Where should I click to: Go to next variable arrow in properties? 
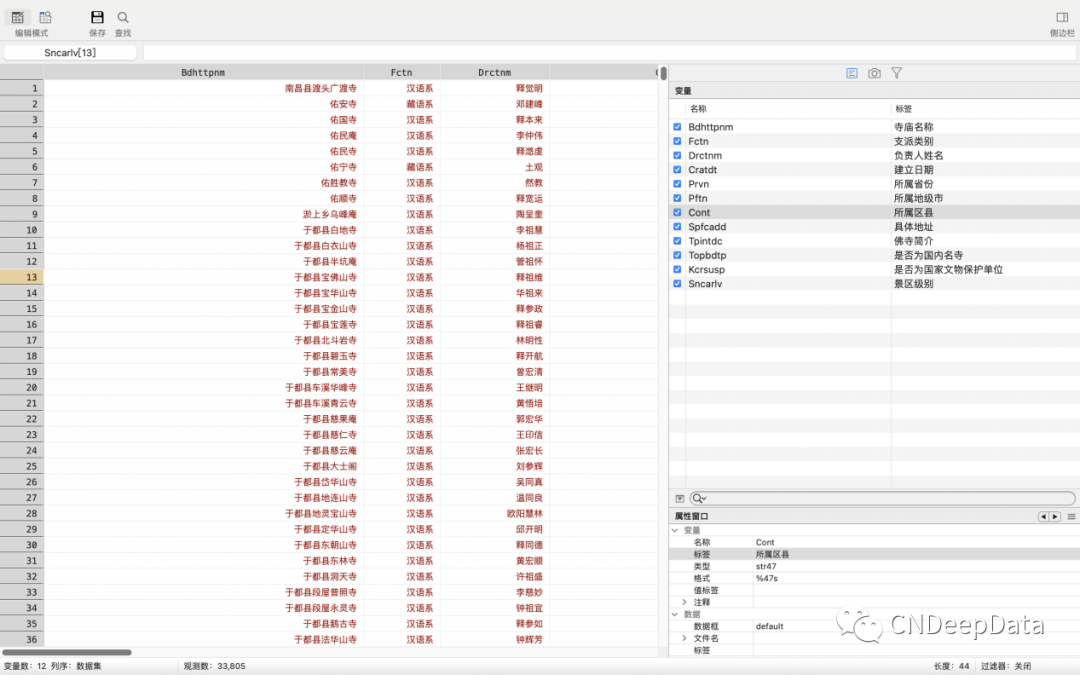[1055, 517]
